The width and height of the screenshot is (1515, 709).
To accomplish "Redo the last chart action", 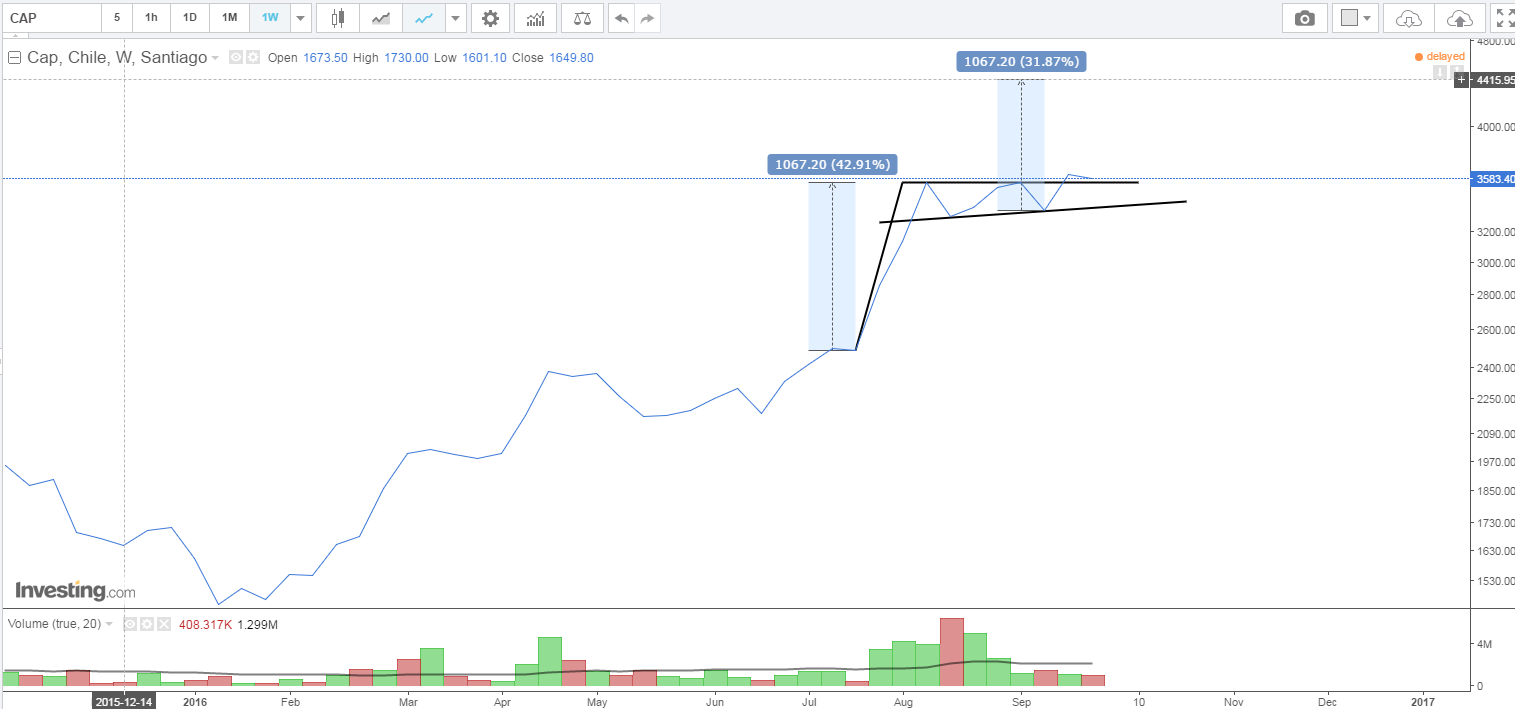I will pyautogui.click(x=647, y=18).
